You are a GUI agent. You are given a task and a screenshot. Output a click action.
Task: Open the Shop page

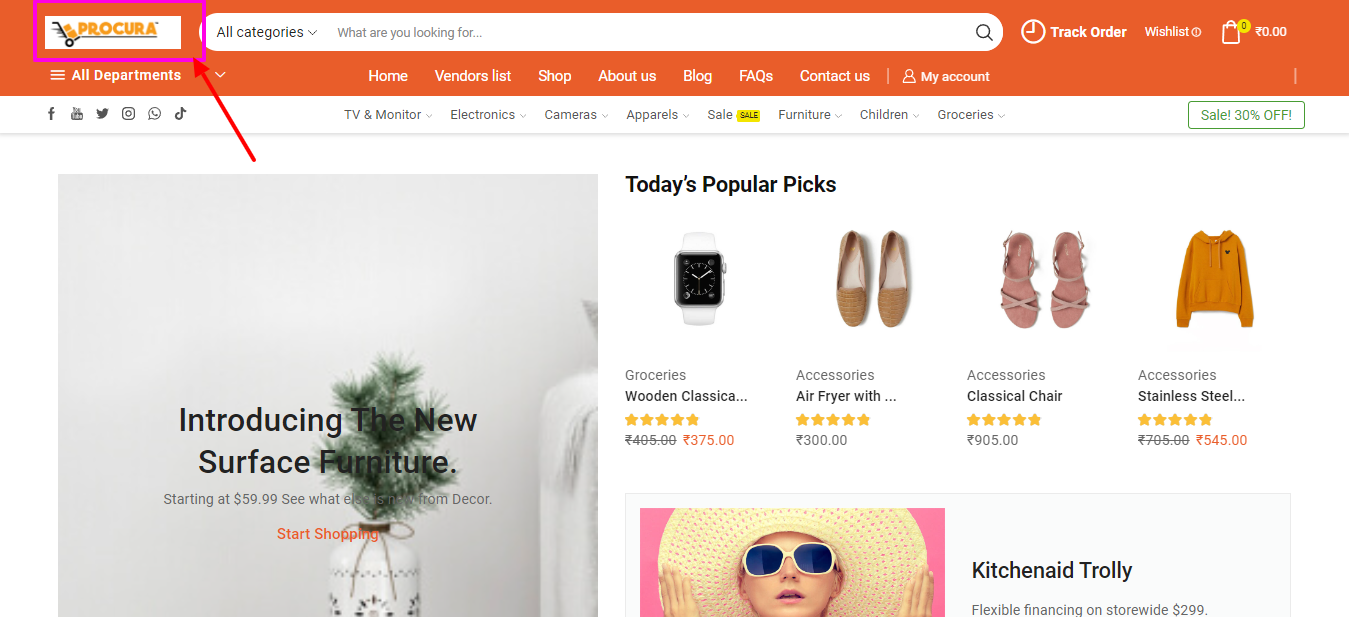tap(555, 76)
